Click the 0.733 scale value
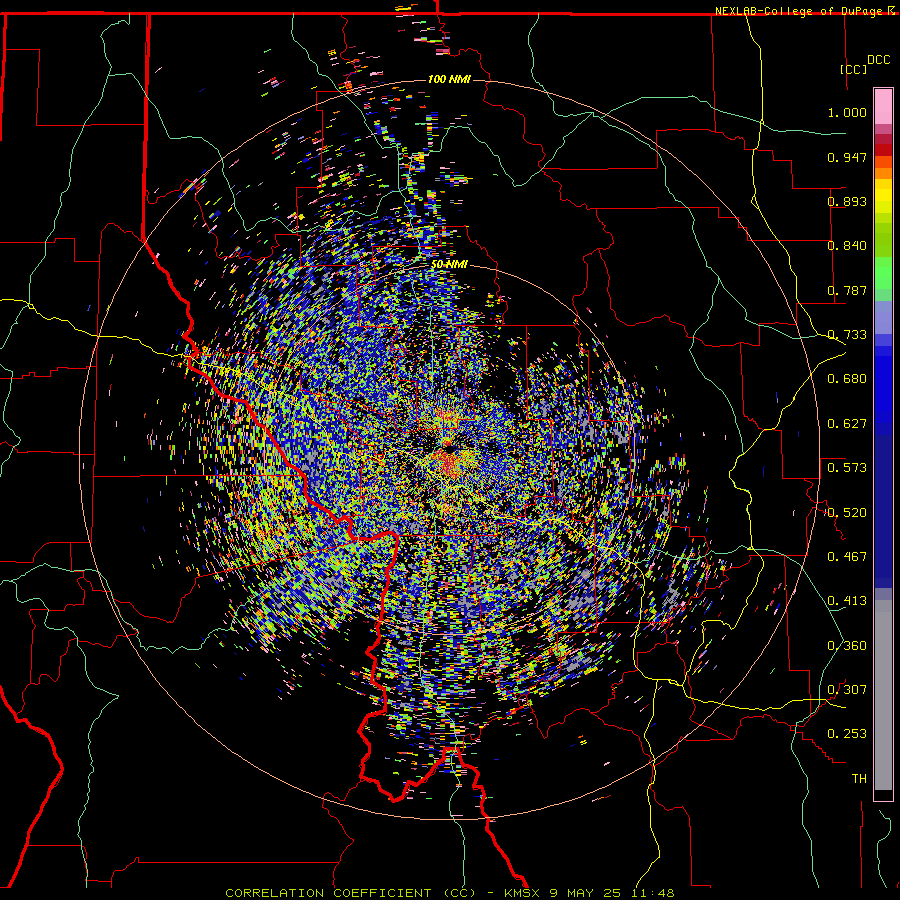This screenshot has height=900, width=900. click(847, 335)
